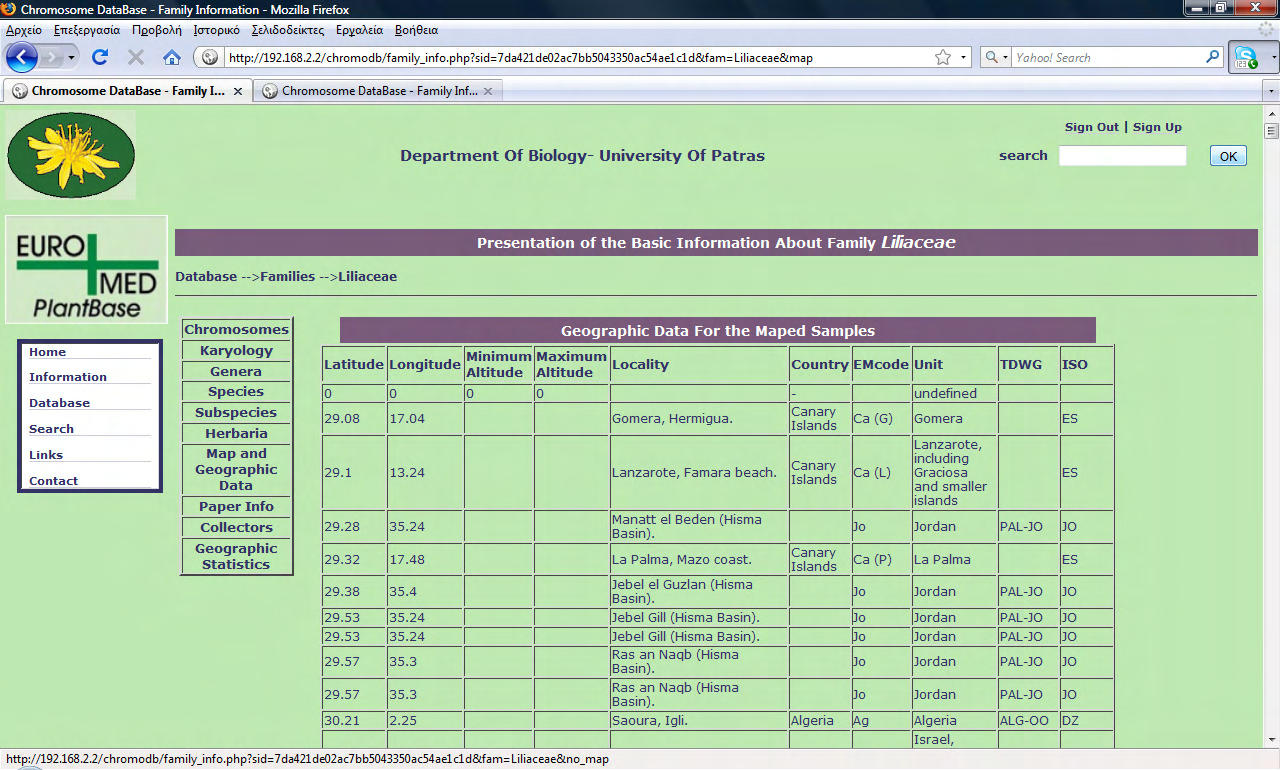
Task: Bookmark this page with the star icon
Action: point(943,57)
